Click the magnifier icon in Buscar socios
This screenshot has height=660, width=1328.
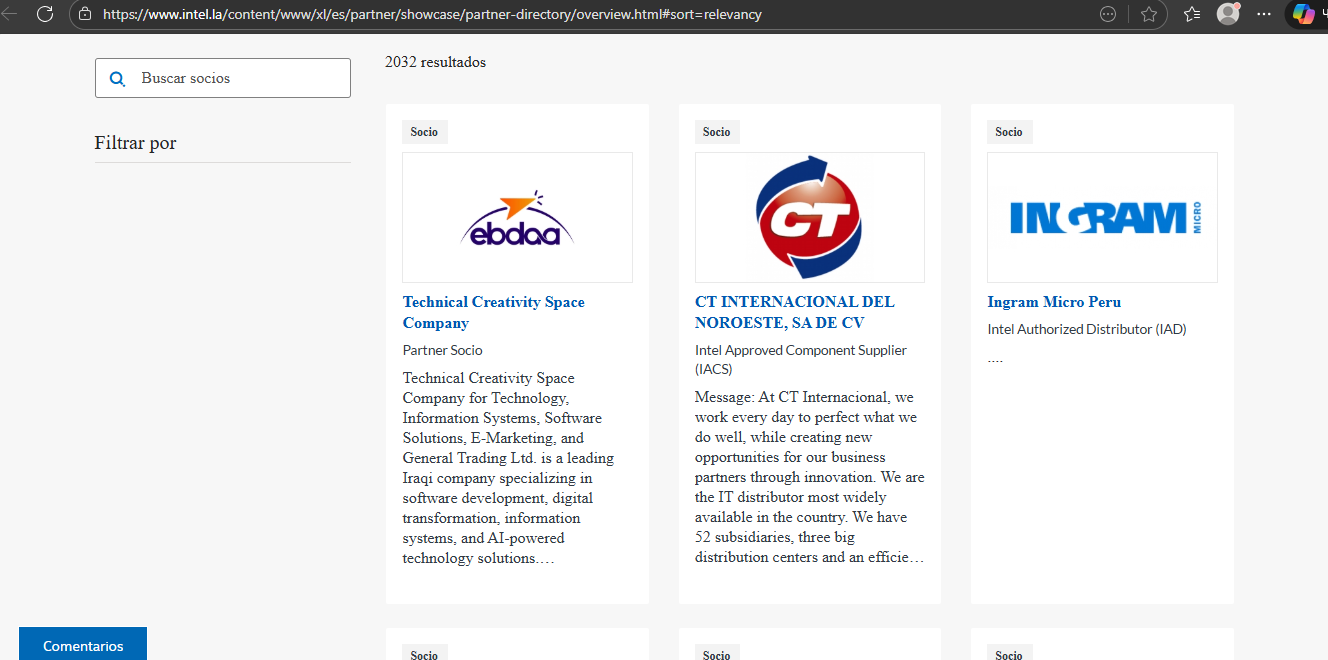point(117,78)
